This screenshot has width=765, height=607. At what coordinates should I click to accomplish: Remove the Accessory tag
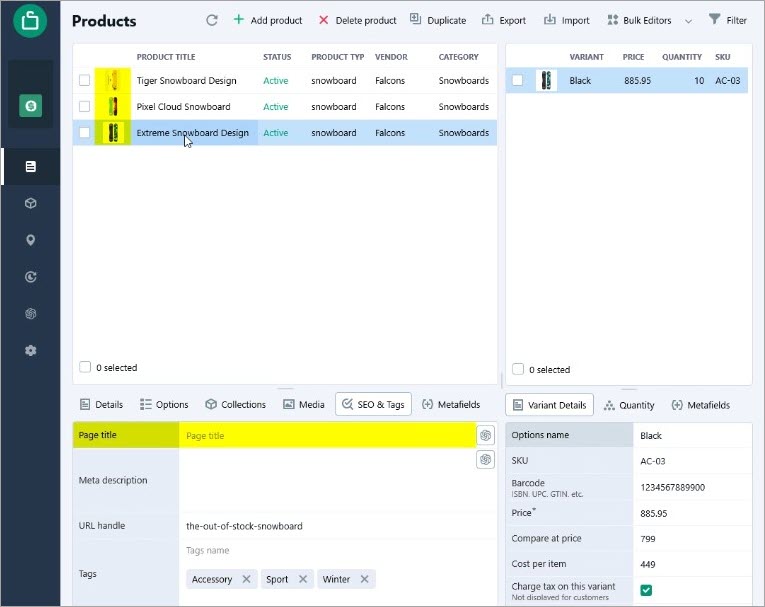246,579
